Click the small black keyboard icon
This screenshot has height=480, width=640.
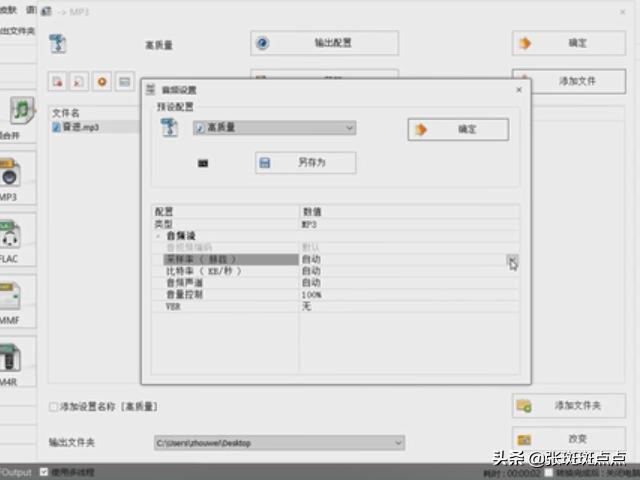click(x=203, y=163)
